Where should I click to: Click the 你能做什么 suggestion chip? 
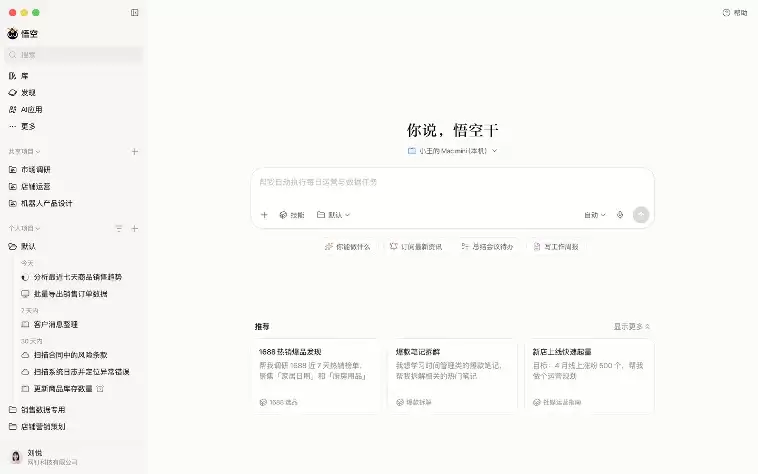(348, 246)
